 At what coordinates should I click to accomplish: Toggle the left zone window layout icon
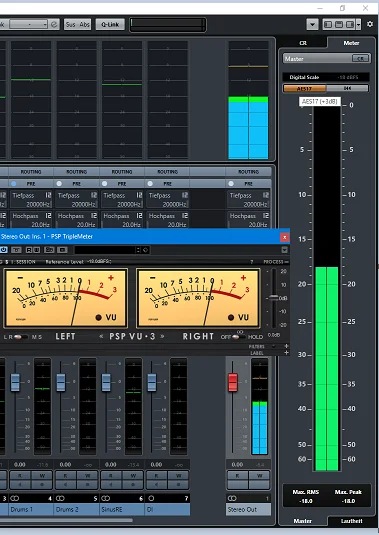point(328,24)
